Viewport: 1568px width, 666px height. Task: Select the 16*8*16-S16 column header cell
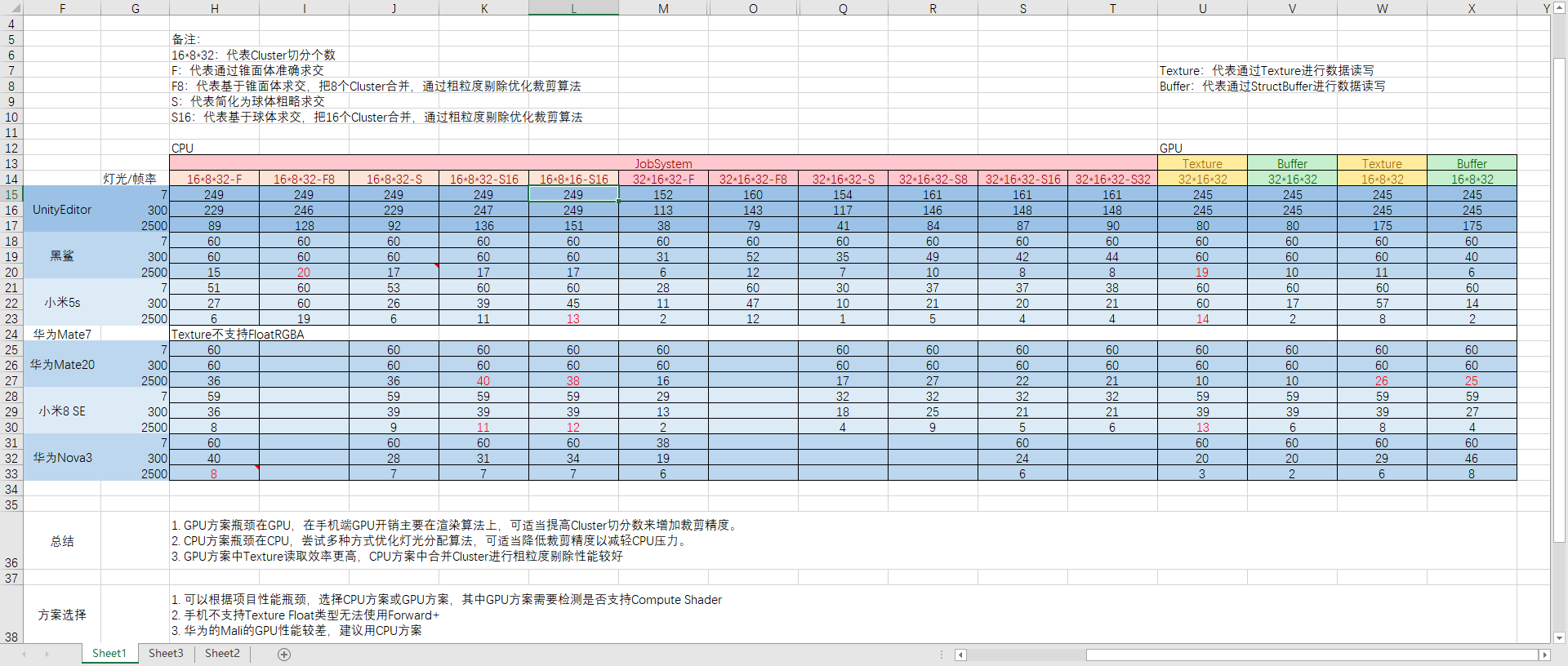(x=573, y=179)
